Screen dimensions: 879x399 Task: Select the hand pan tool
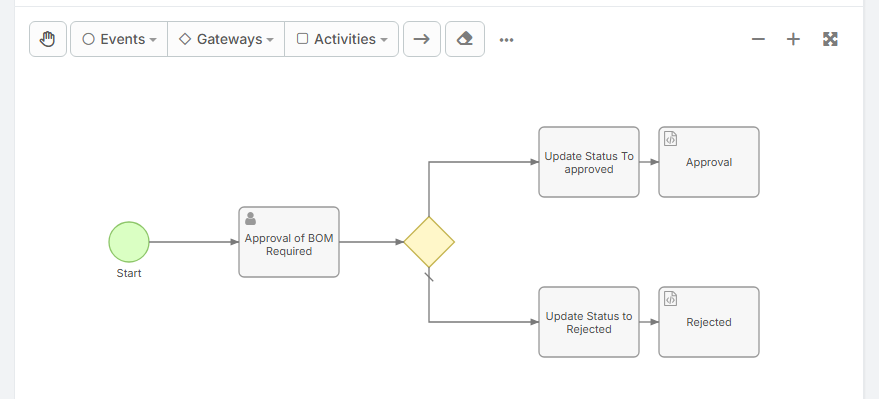[48, 39]
